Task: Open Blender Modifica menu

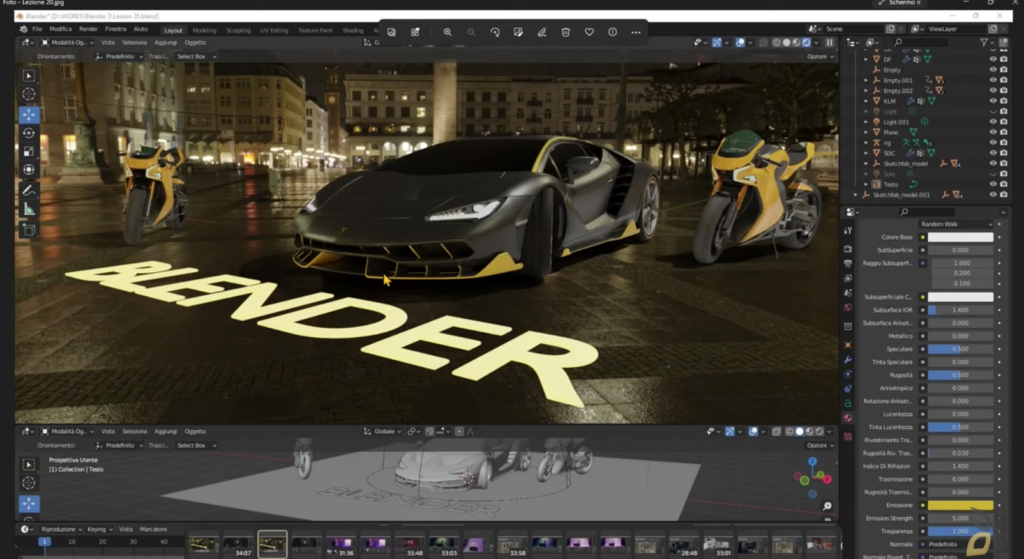Action: 60,29
